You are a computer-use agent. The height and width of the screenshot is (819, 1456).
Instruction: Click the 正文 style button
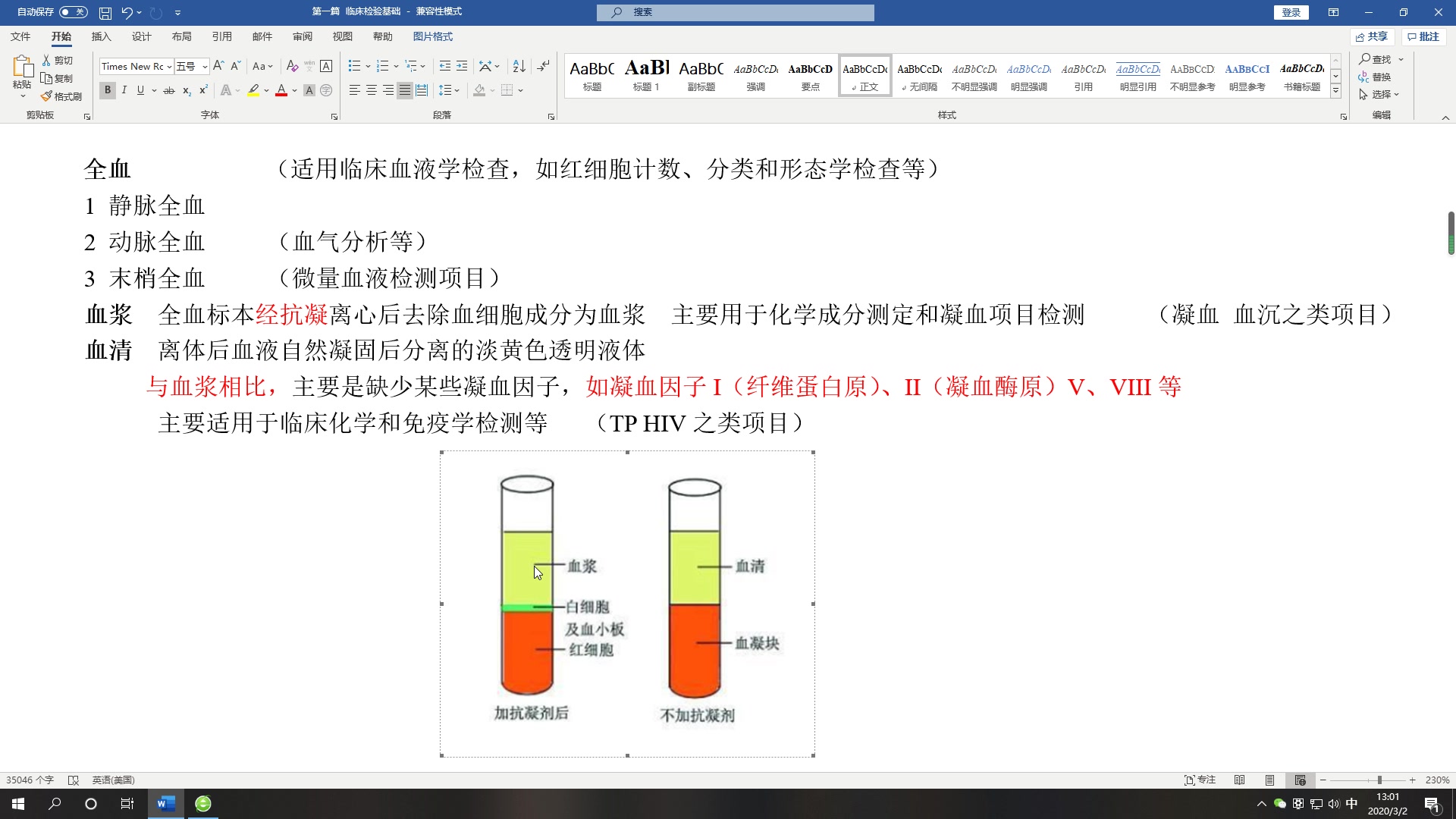(x=864, y=76)
